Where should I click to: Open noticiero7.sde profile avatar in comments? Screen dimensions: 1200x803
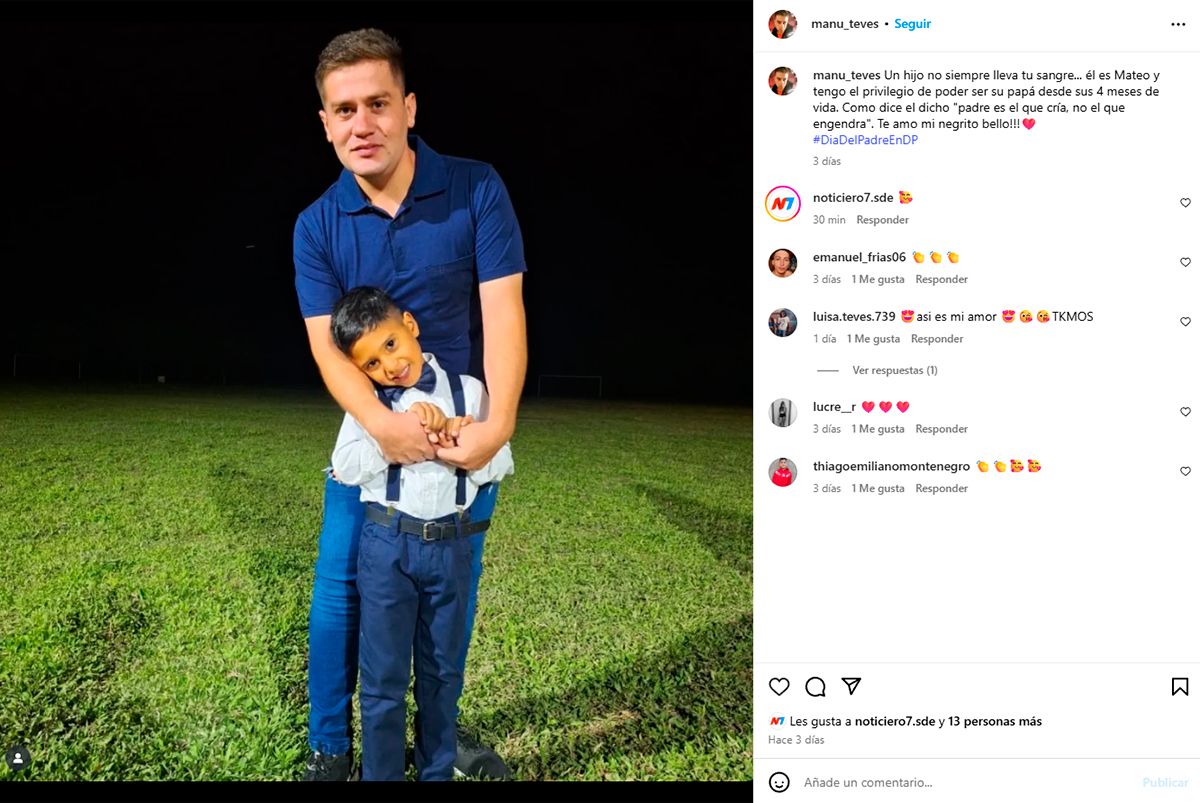tap(783, 204)
